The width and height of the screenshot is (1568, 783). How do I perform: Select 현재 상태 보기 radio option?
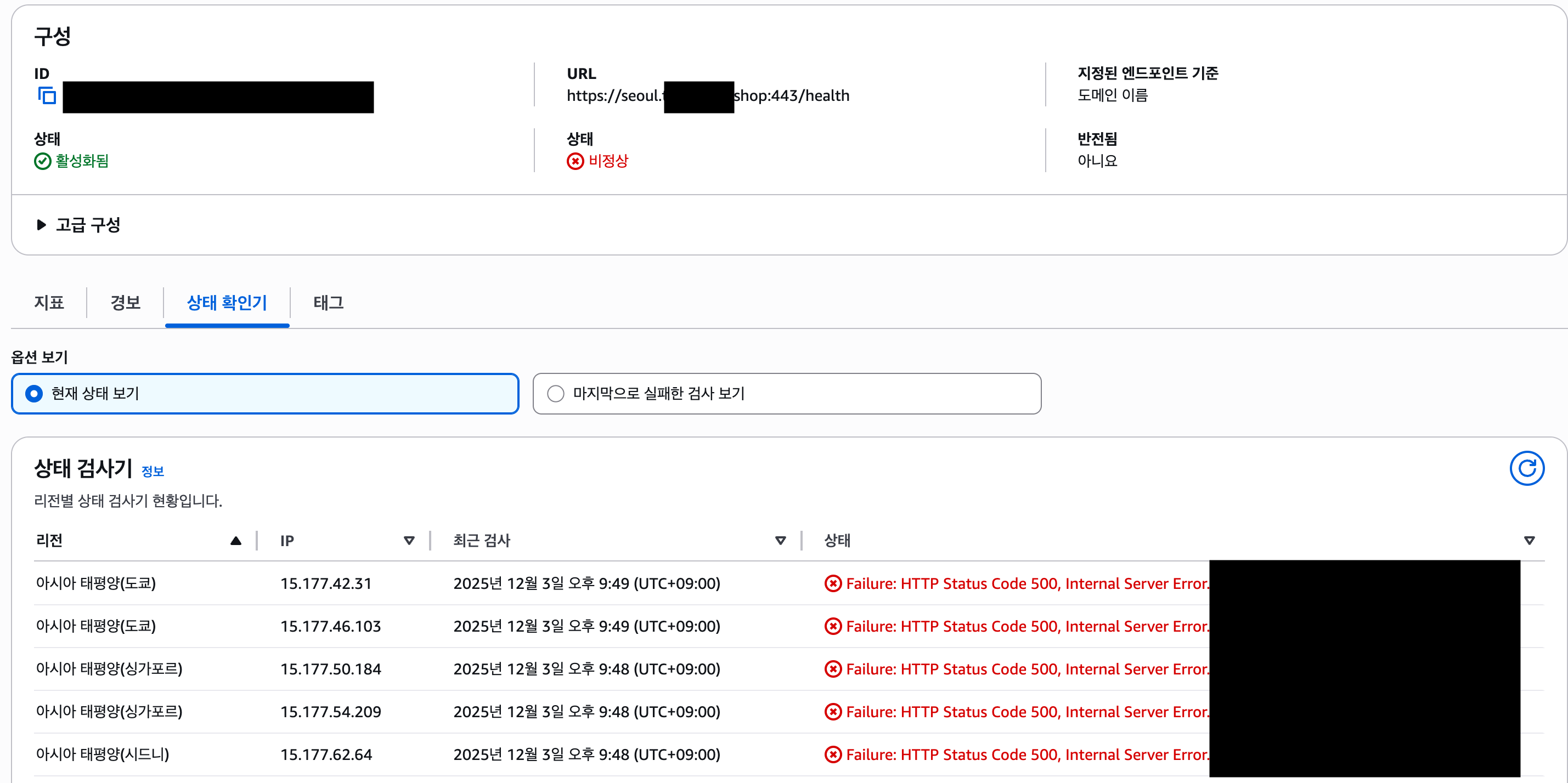point(34,394)
